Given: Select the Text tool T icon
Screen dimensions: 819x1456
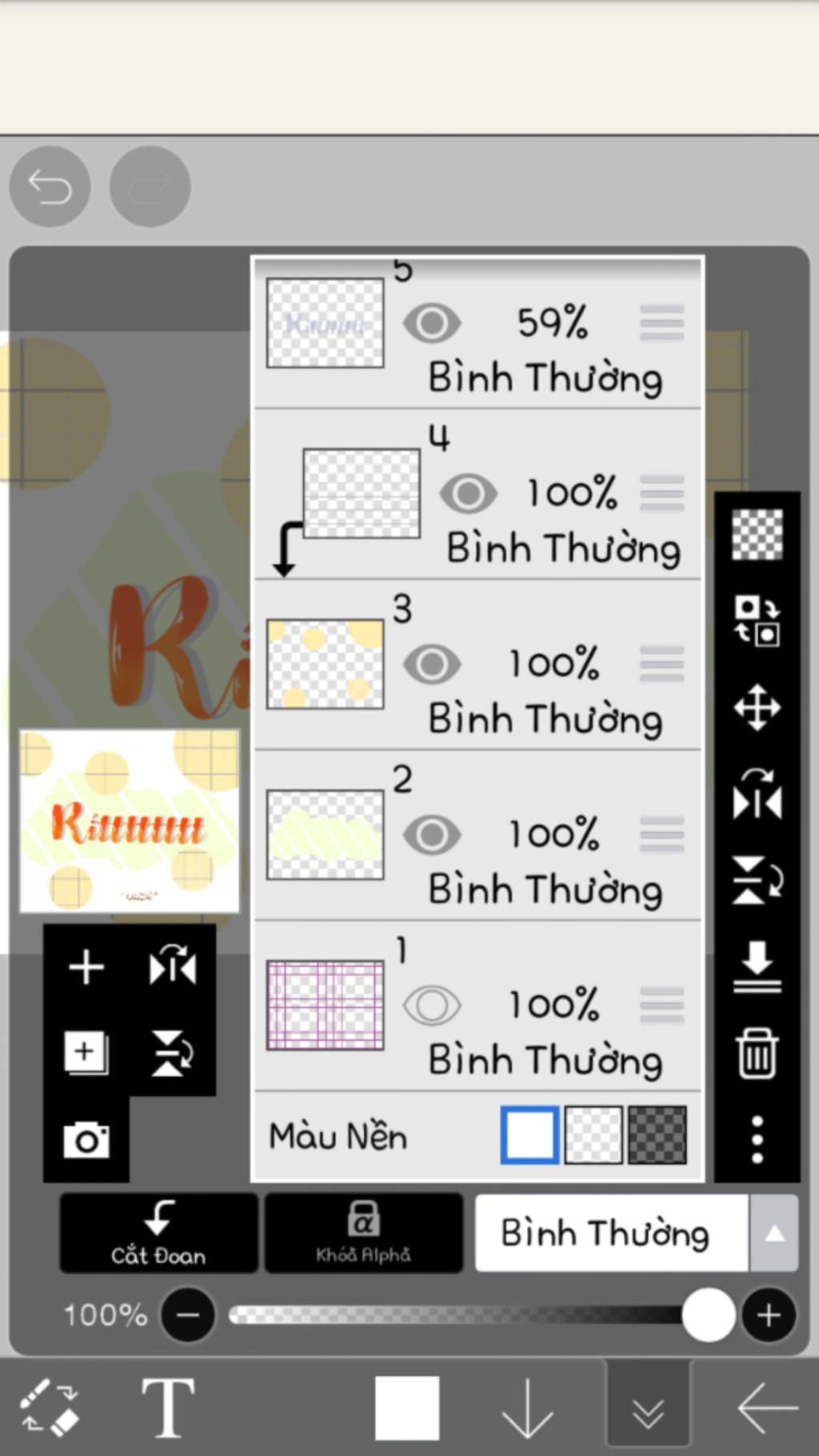Looking at the screenshot, I should click(x=168, y=1408).
